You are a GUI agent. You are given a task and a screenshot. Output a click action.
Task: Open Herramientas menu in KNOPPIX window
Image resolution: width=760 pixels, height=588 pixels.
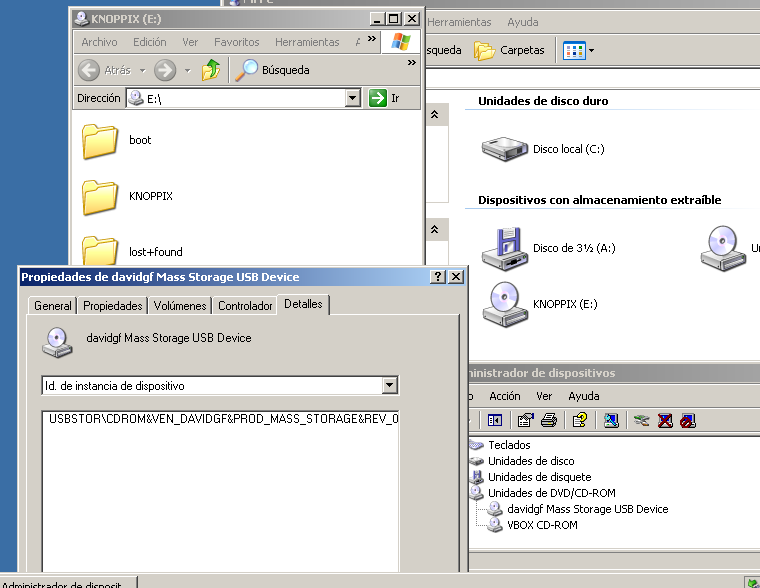coord(307,42)
